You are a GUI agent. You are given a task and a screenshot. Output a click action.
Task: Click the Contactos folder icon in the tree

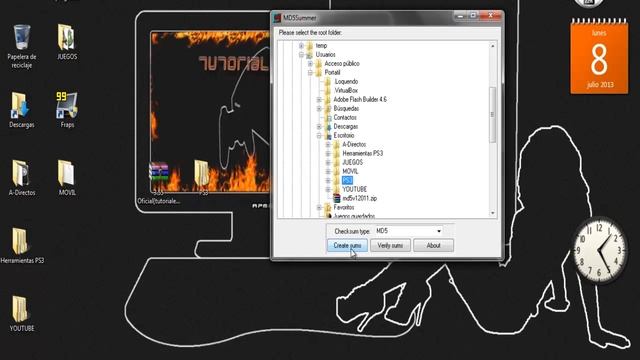[328, 118]
